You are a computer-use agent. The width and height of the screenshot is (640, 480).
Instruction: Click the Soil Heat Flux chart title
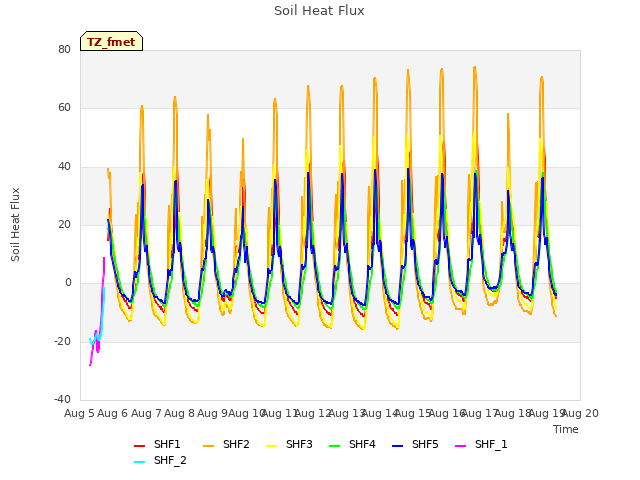319,11
